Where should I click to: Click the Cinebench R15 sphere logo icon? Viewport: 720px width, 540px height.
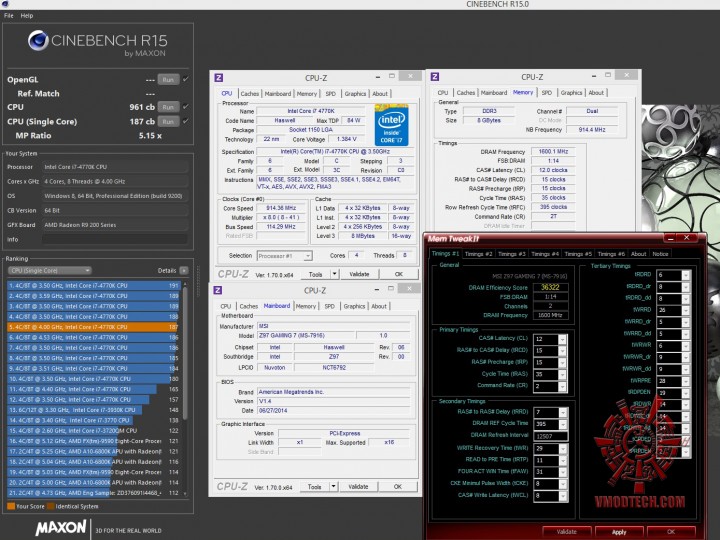point(38,40)
